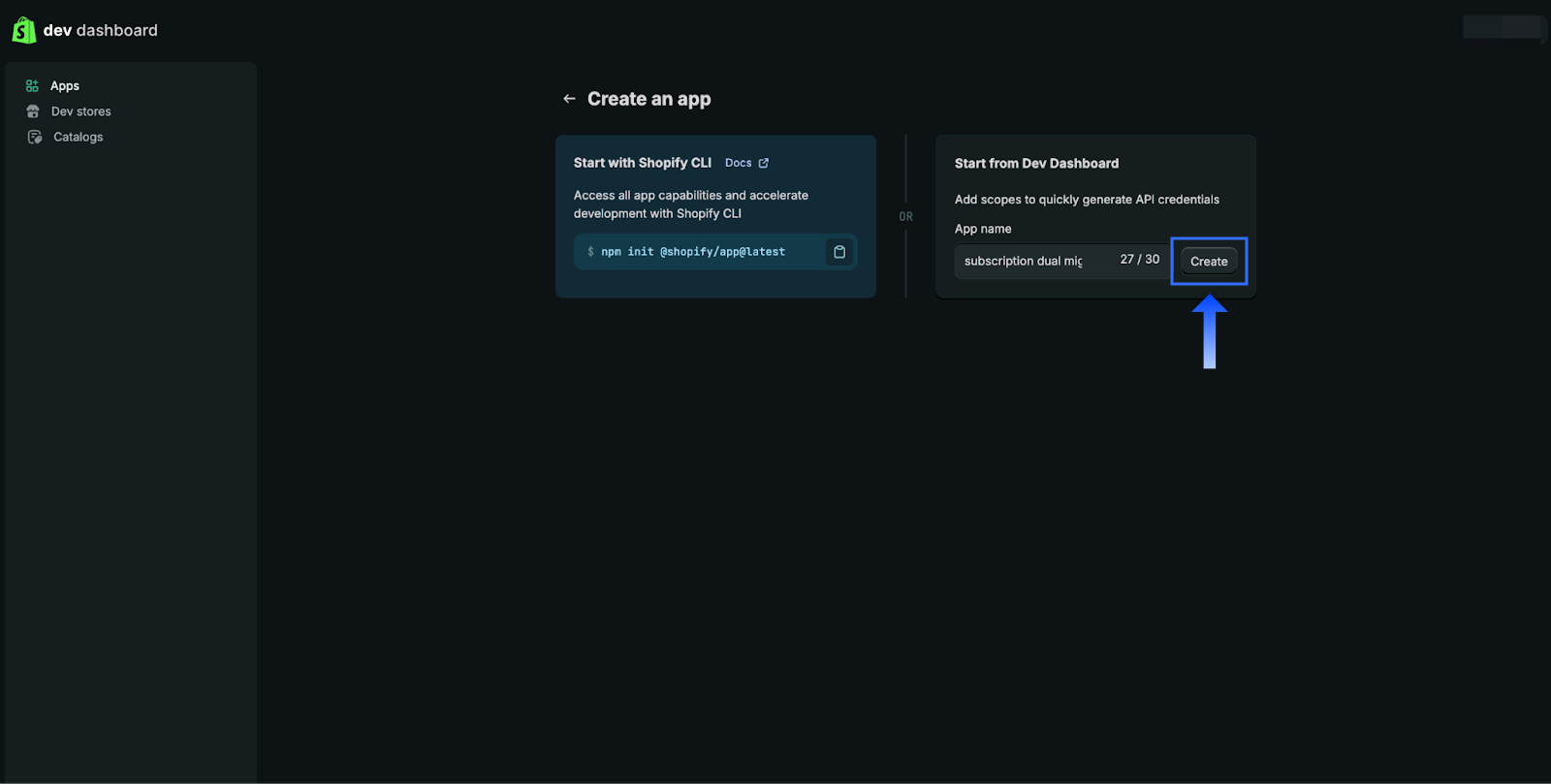Select Catalogs in the sidebar
1551x784 pixels.
tap(79, 137)
